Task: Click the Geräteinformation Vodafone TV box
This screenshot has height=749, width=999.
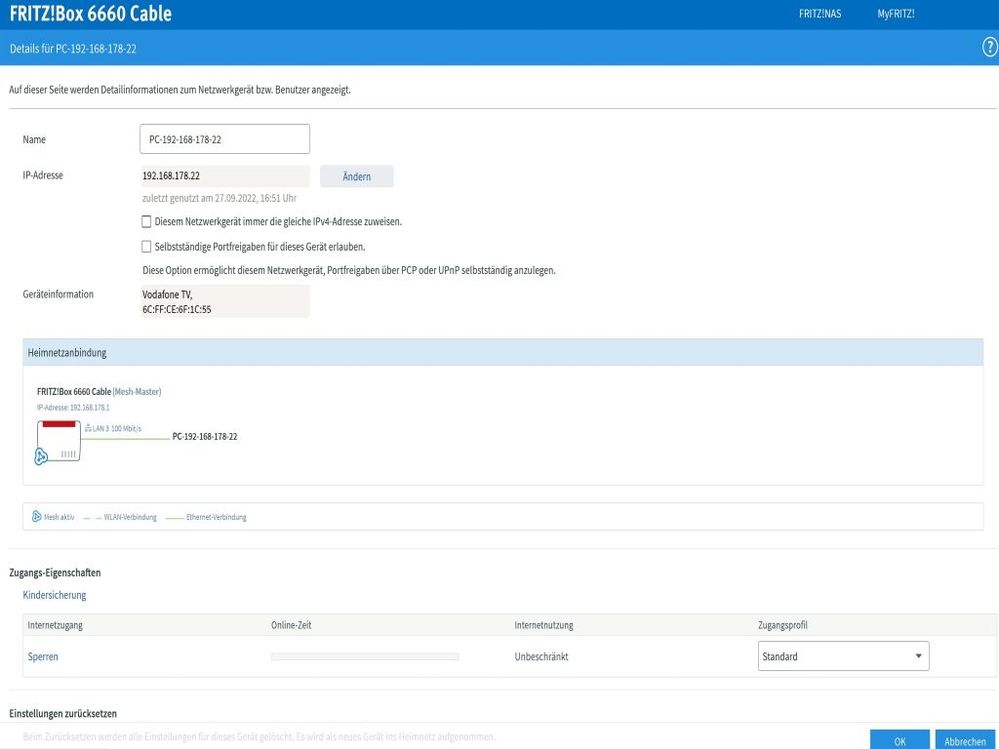Action: 225,301
